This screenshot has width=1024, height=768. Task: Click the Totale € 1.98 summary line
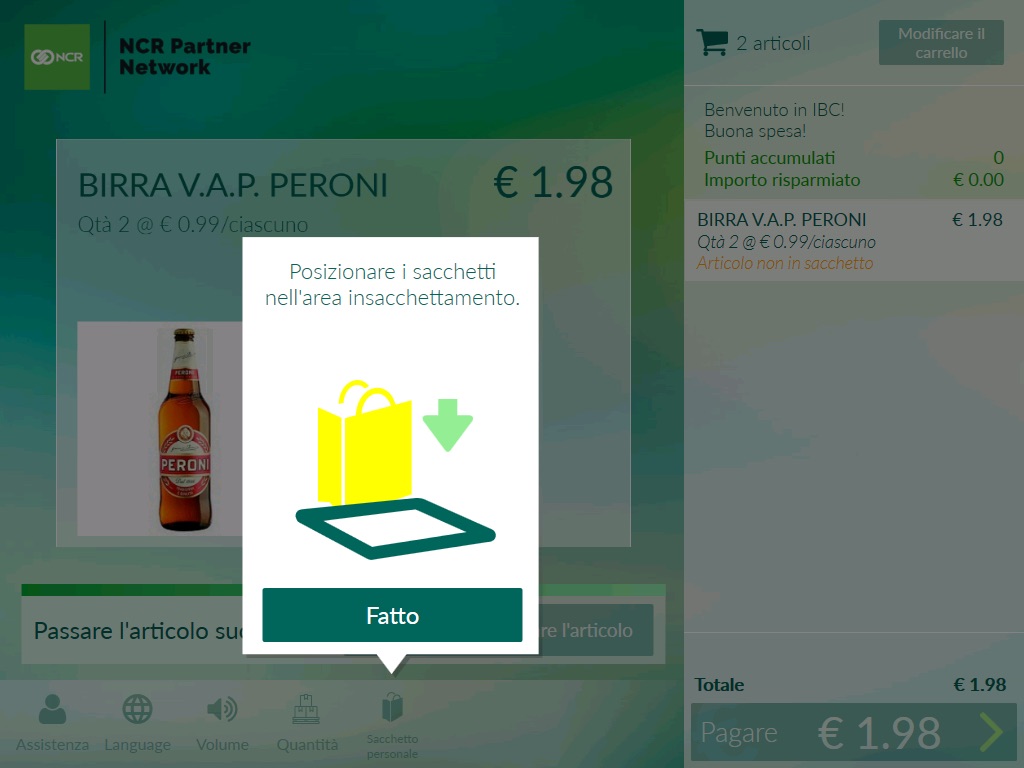tap(850, 684)
